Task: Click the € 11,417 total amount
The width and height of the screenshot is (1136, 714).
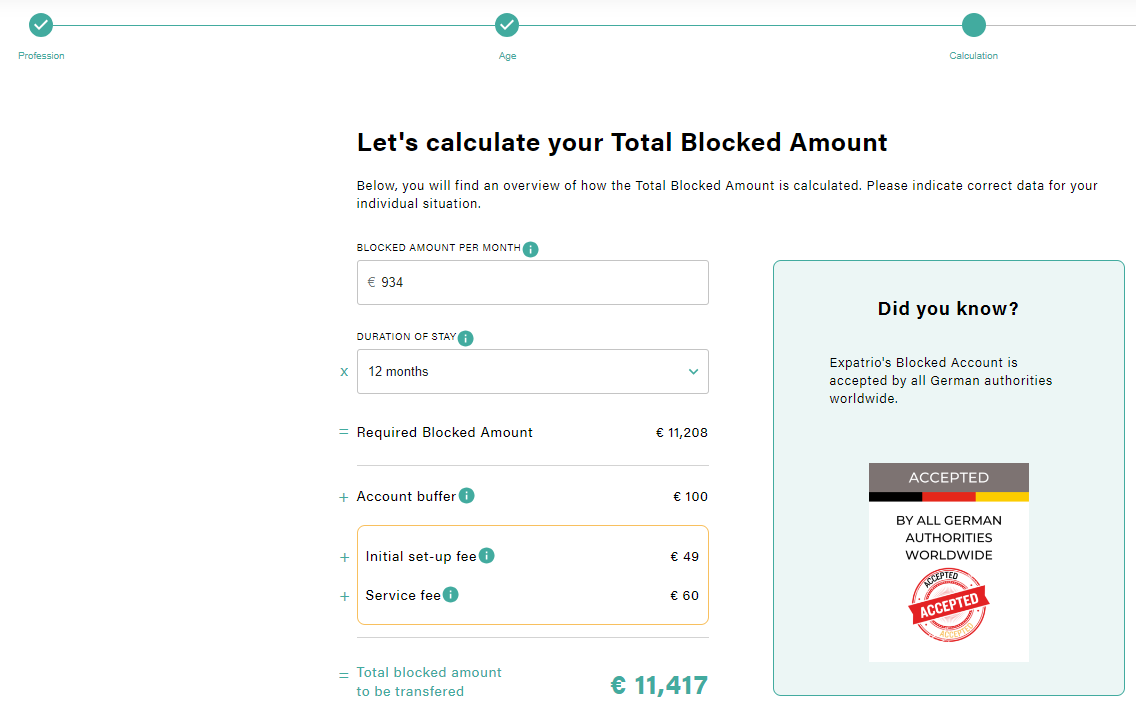Action: [659, 685]
